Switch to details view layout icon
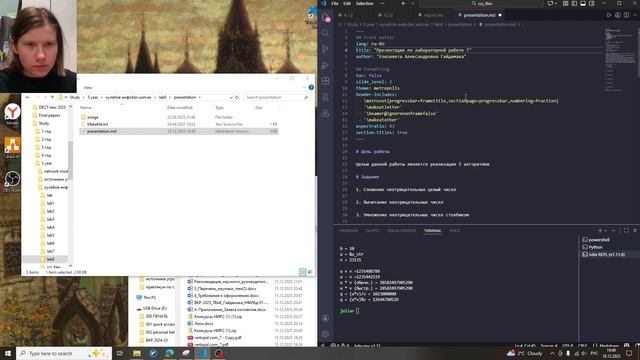This screenshot has width=640, height=360. [302, 272]
